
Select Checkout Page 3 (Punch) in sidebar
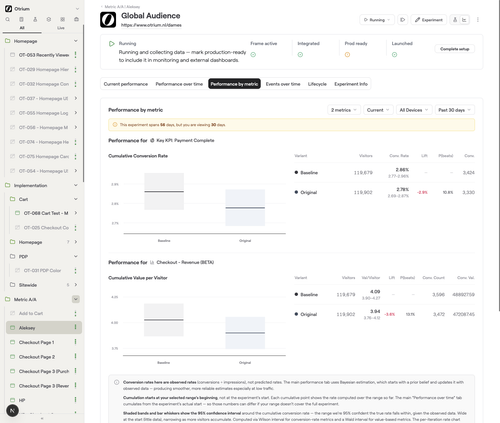44,371
